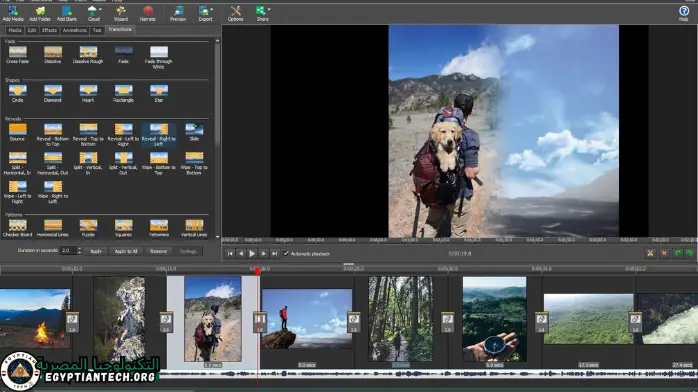Click the Remove transition button

(158, 251)
